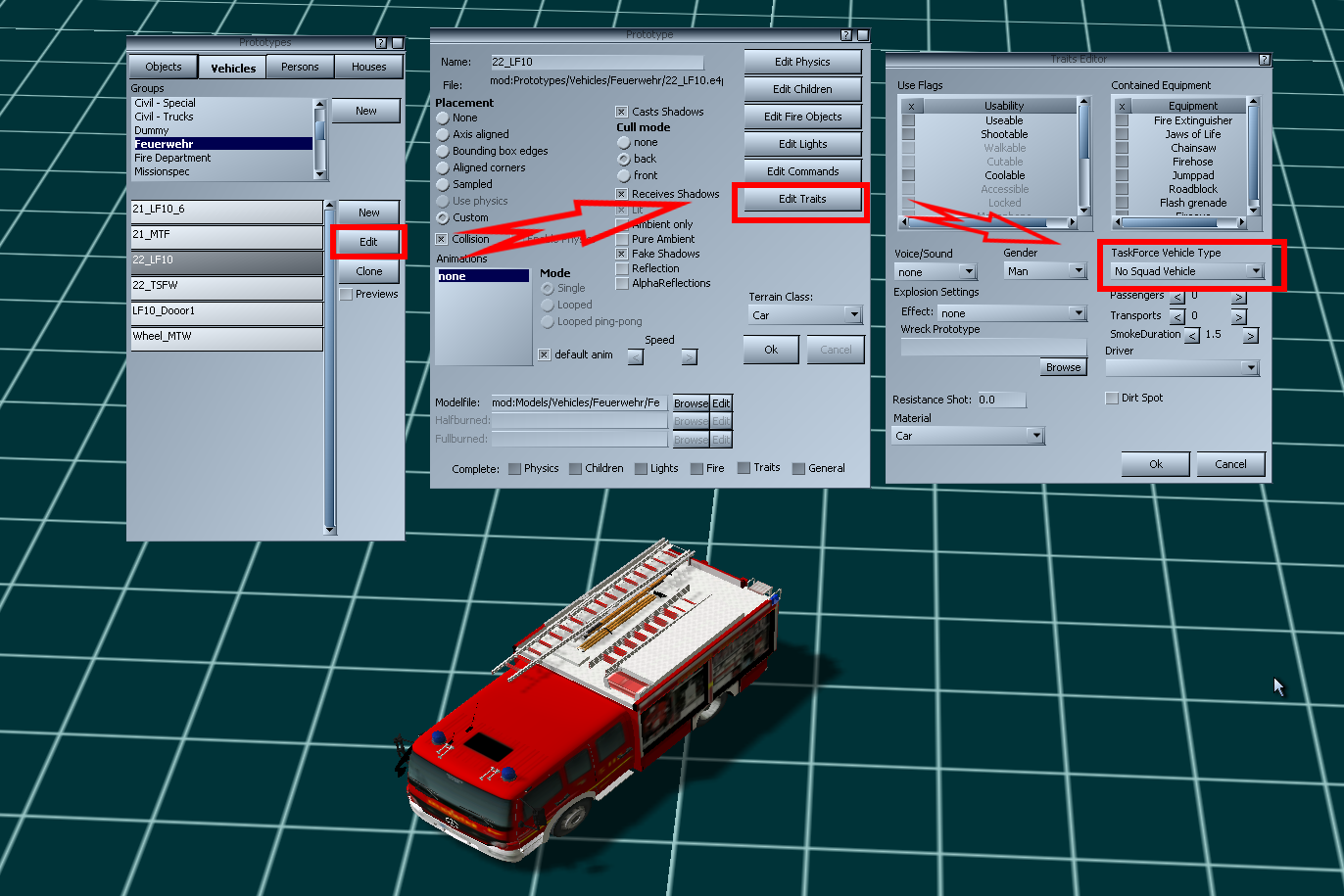Switch to the Persons tab
Image resolution: width=1344 pixels, height=896 pixels.
pos(300,68)
